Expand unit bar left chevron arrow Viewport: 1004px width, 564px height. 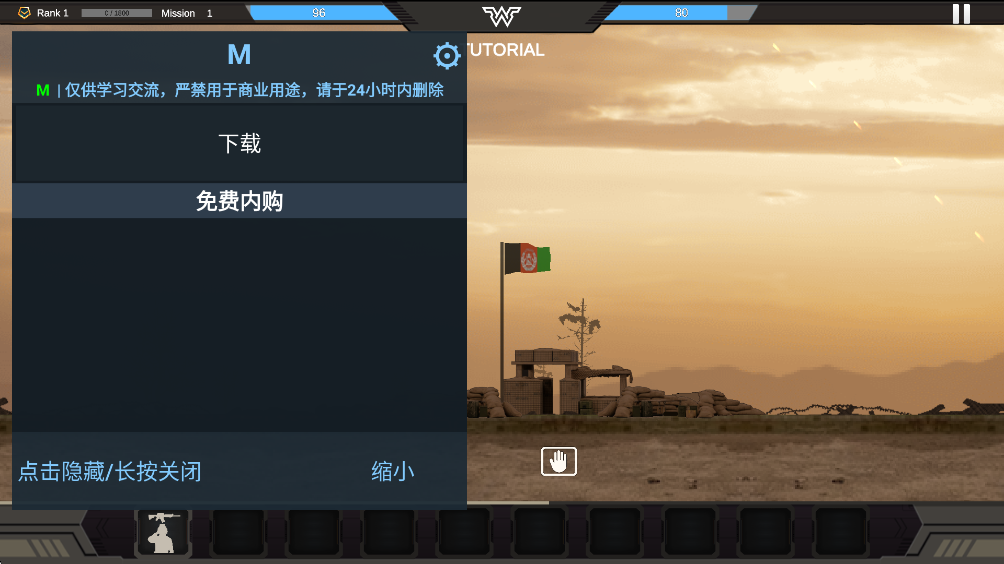point(102,529)
